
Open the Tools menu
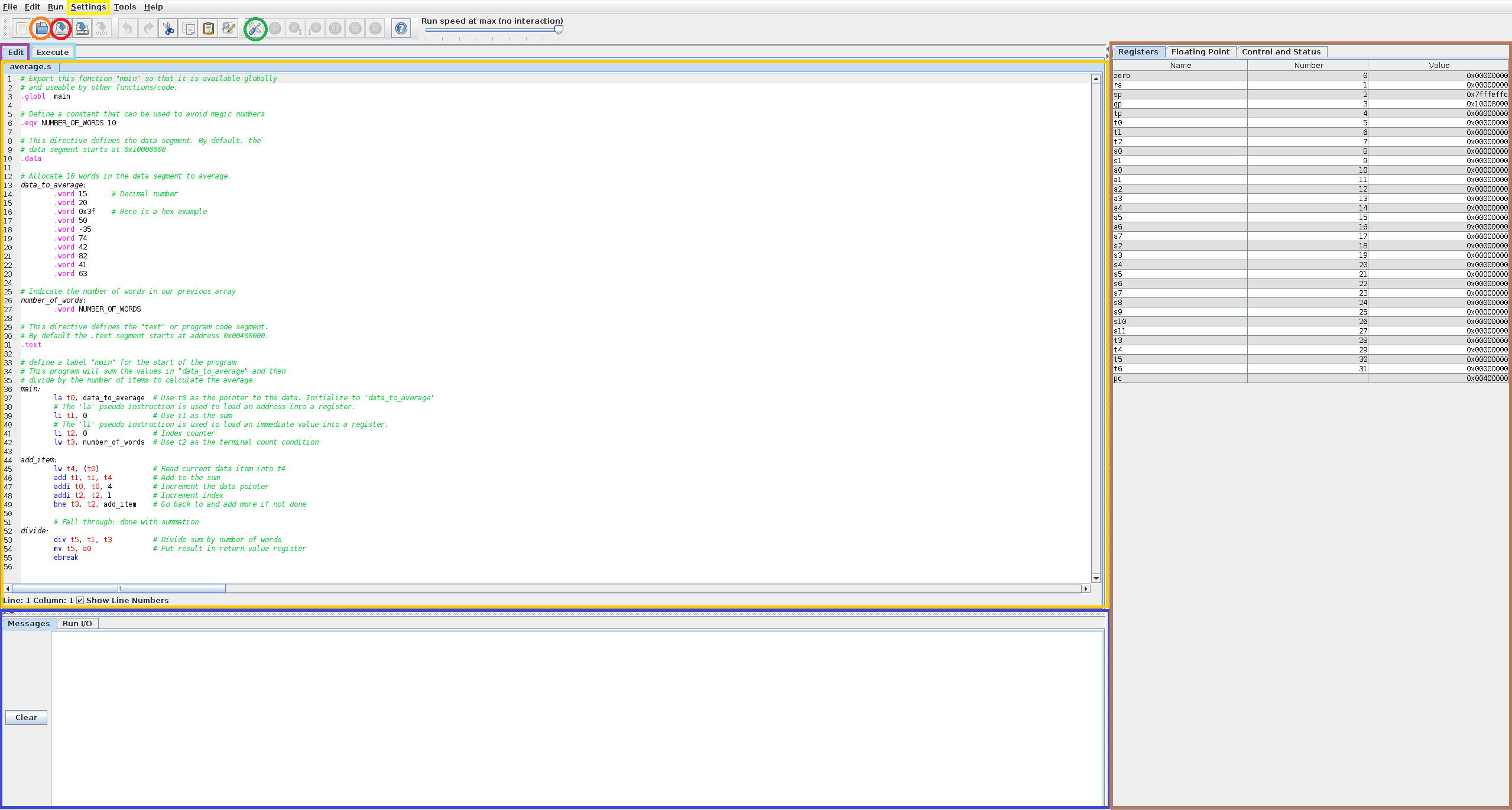(x=125, y=7)
